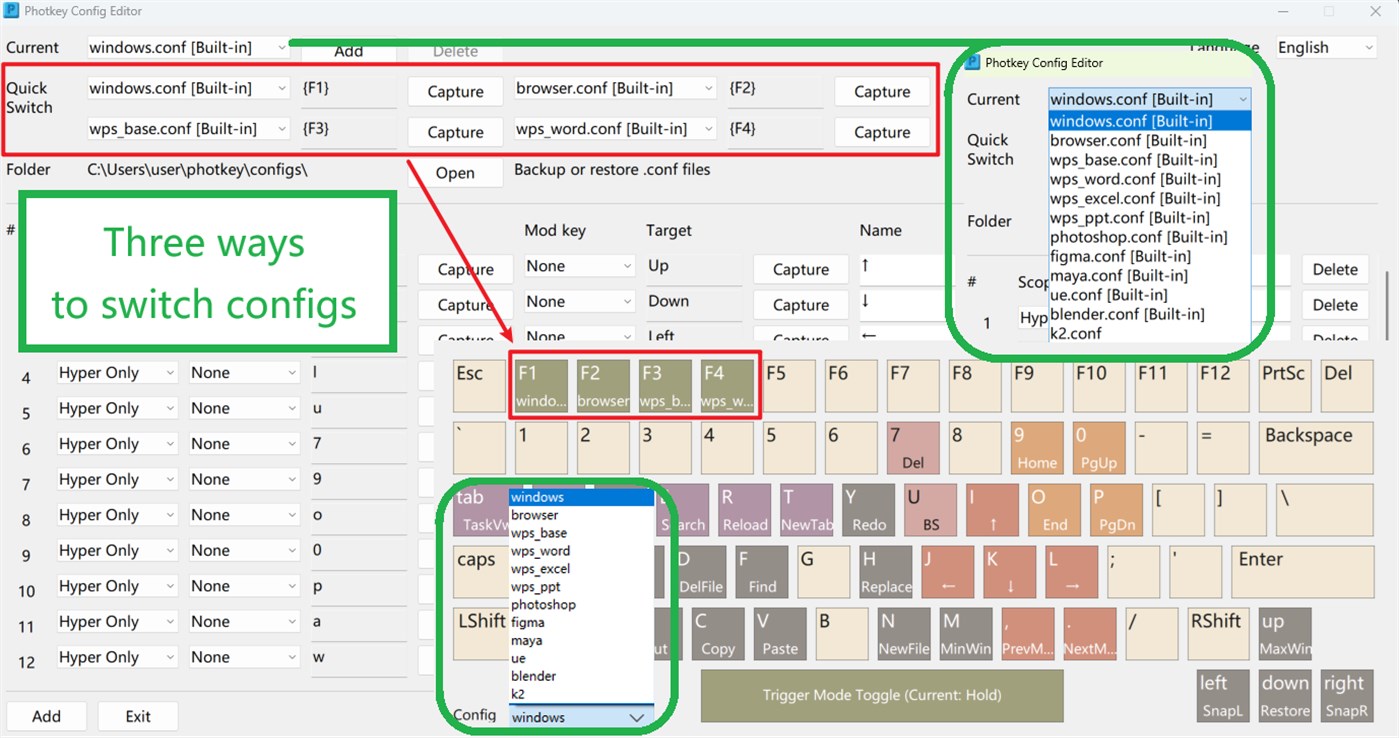Select k2.conf in open Current list
This screenshot has height=738, width=1399.
click(1149, 333)
